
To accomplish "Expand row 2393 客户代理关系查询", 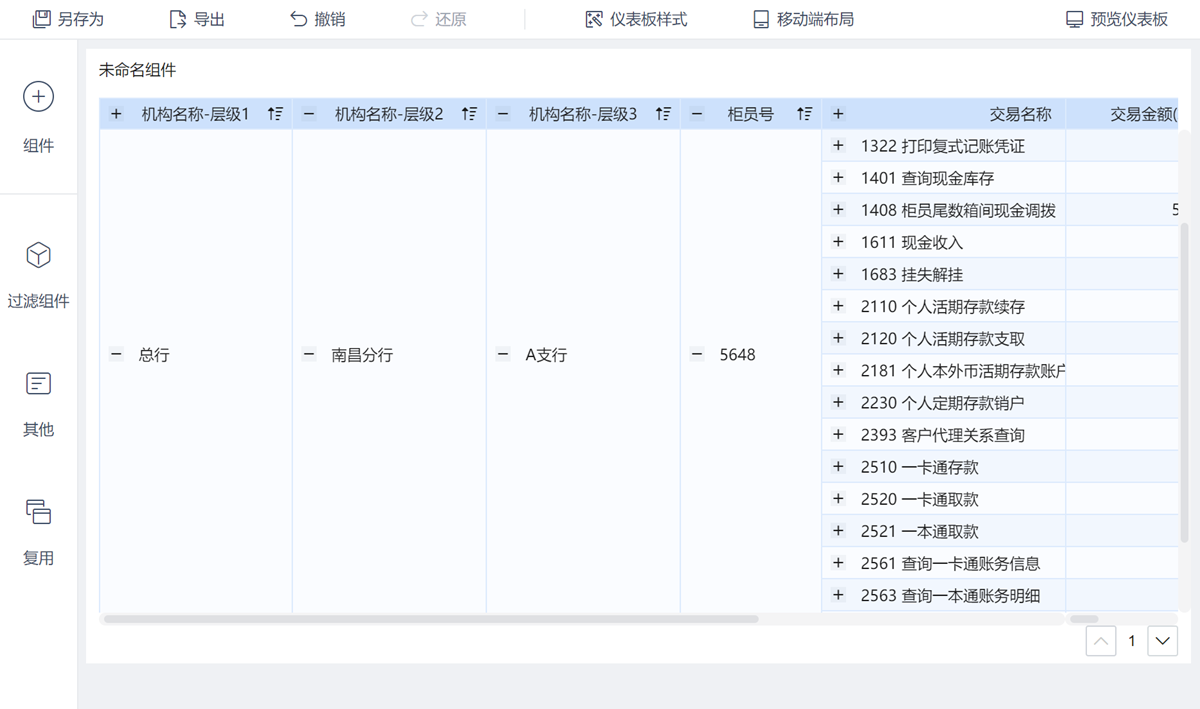I will pos(838,434).
